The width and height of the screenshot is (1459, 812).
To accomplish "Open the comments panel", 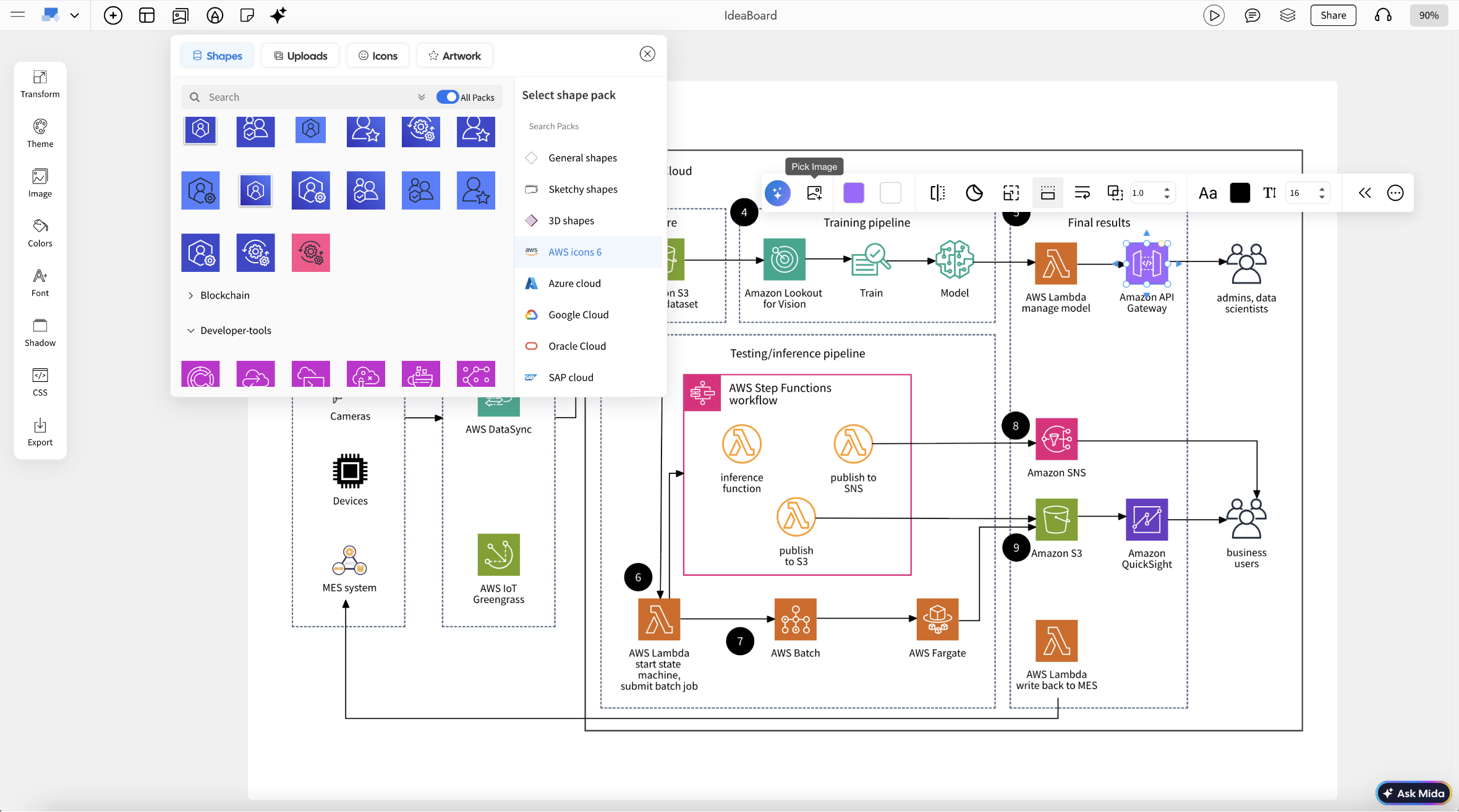I will pyautogui.click(x=1252, y=15).
